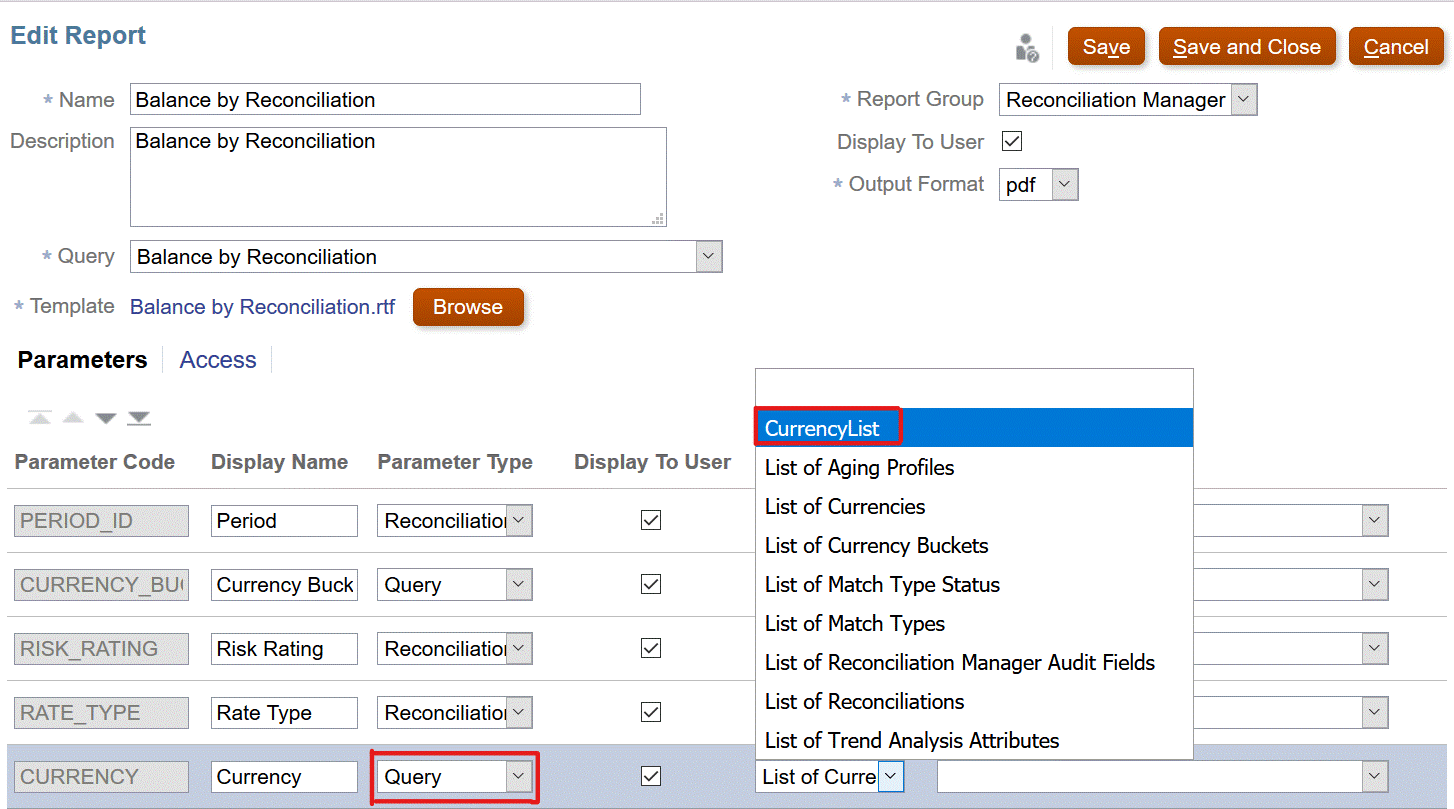
Task: Open the Report Group dropdown
Action: [1243, 100]
